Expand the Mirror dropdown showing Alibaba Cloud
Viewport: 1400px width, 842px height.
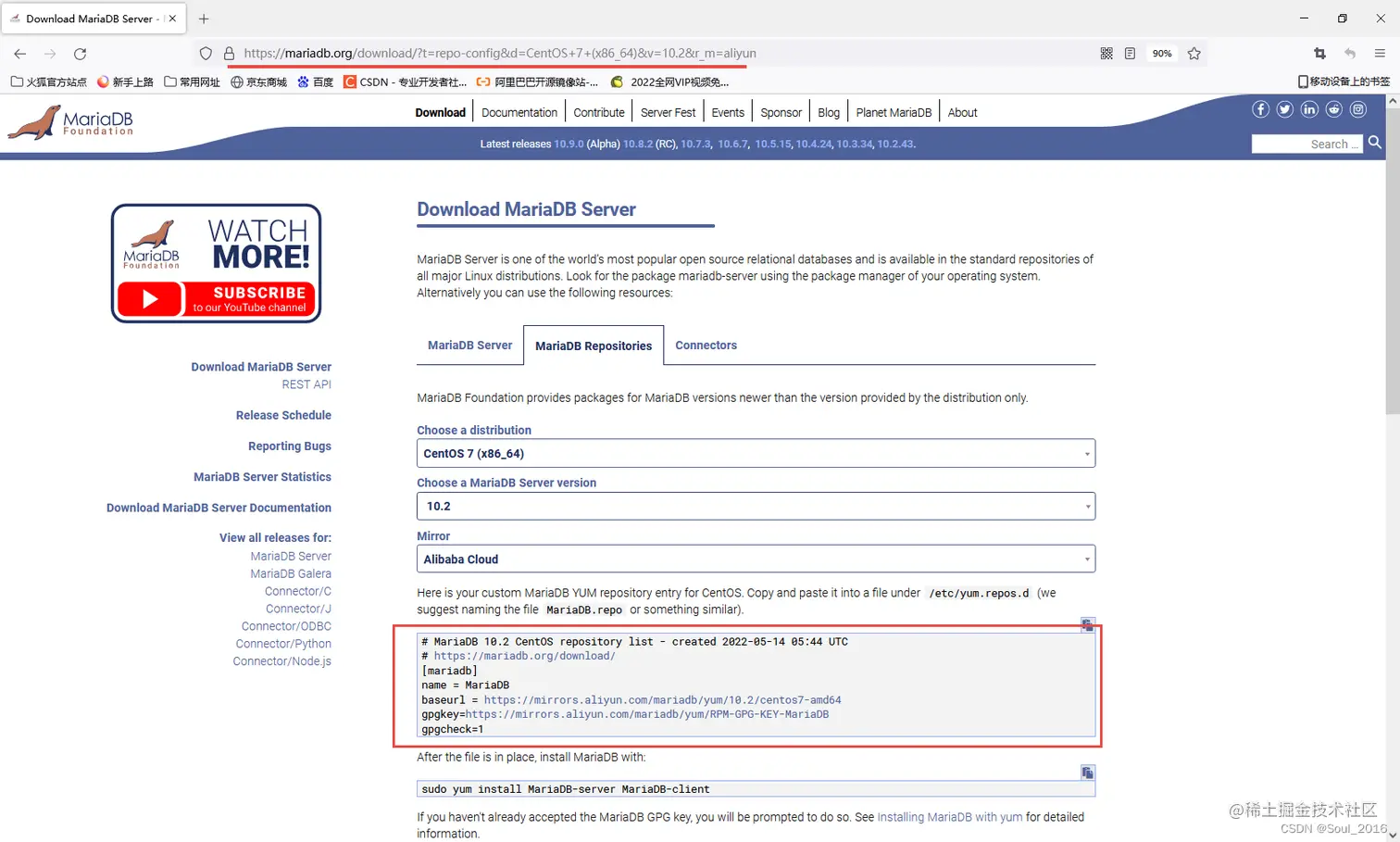click(x=756, y=559)
